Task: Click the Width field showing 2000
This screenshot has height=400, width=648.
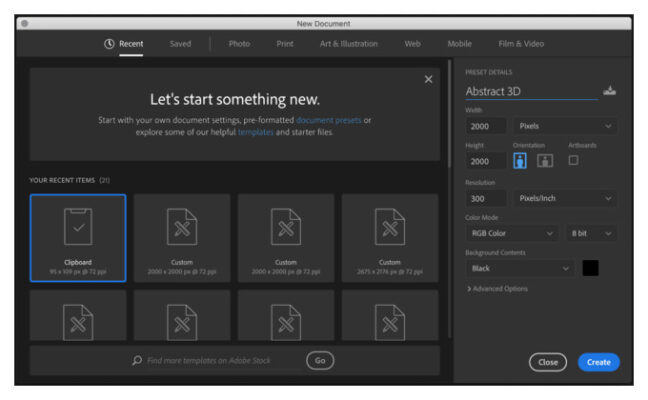Action: click(486, 126)
